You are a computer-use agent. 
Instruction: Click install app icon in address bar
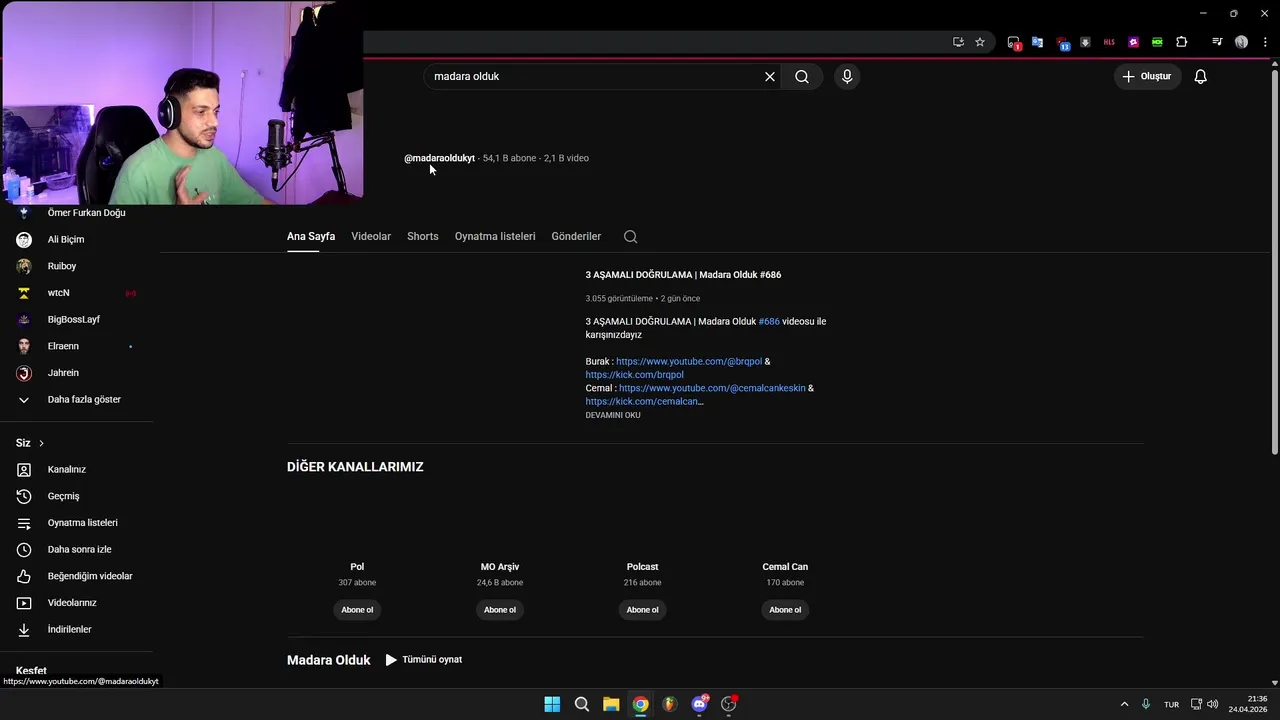pos(958,42)
